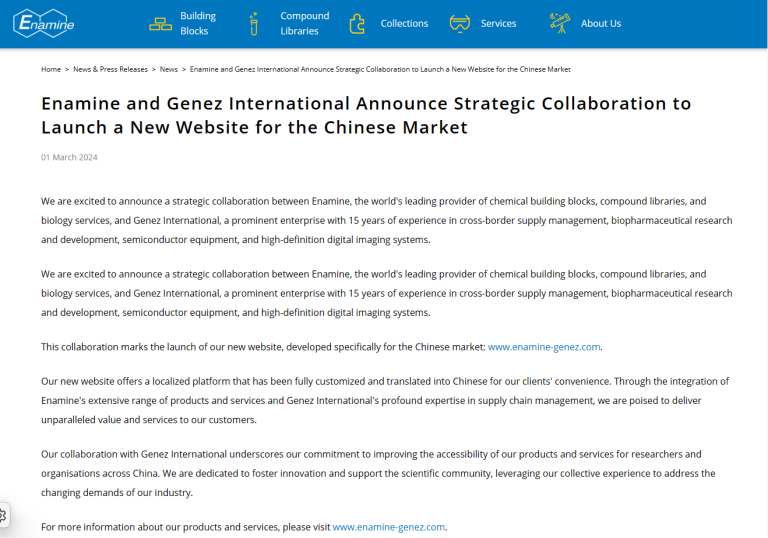Screen dimensions: 768x538
Task: Click the Building Blocks bricks icon
Action: point(160,24)
